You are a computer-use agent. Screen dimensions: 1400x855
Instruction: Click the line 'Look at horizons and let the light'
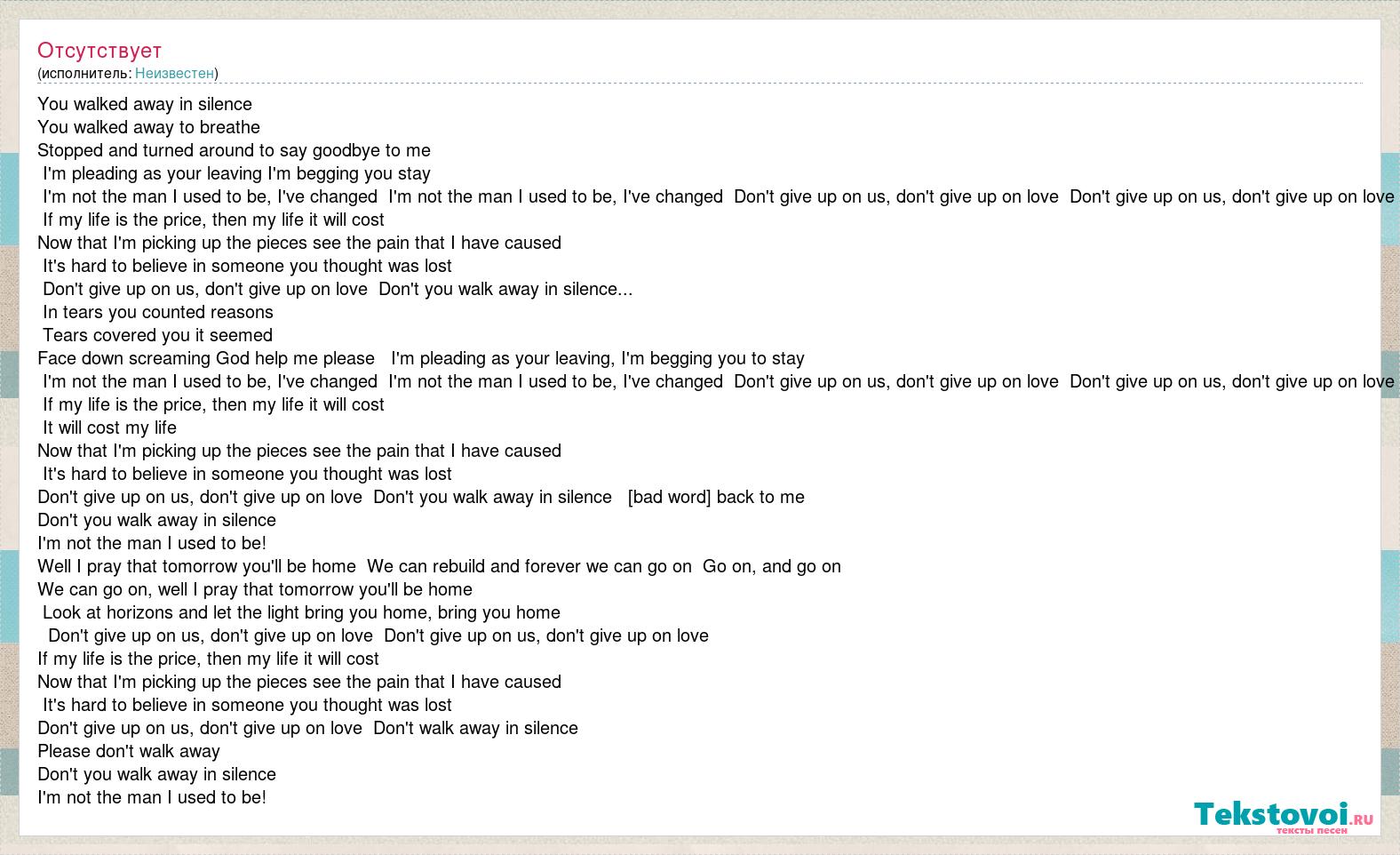(x=301, y=612)
